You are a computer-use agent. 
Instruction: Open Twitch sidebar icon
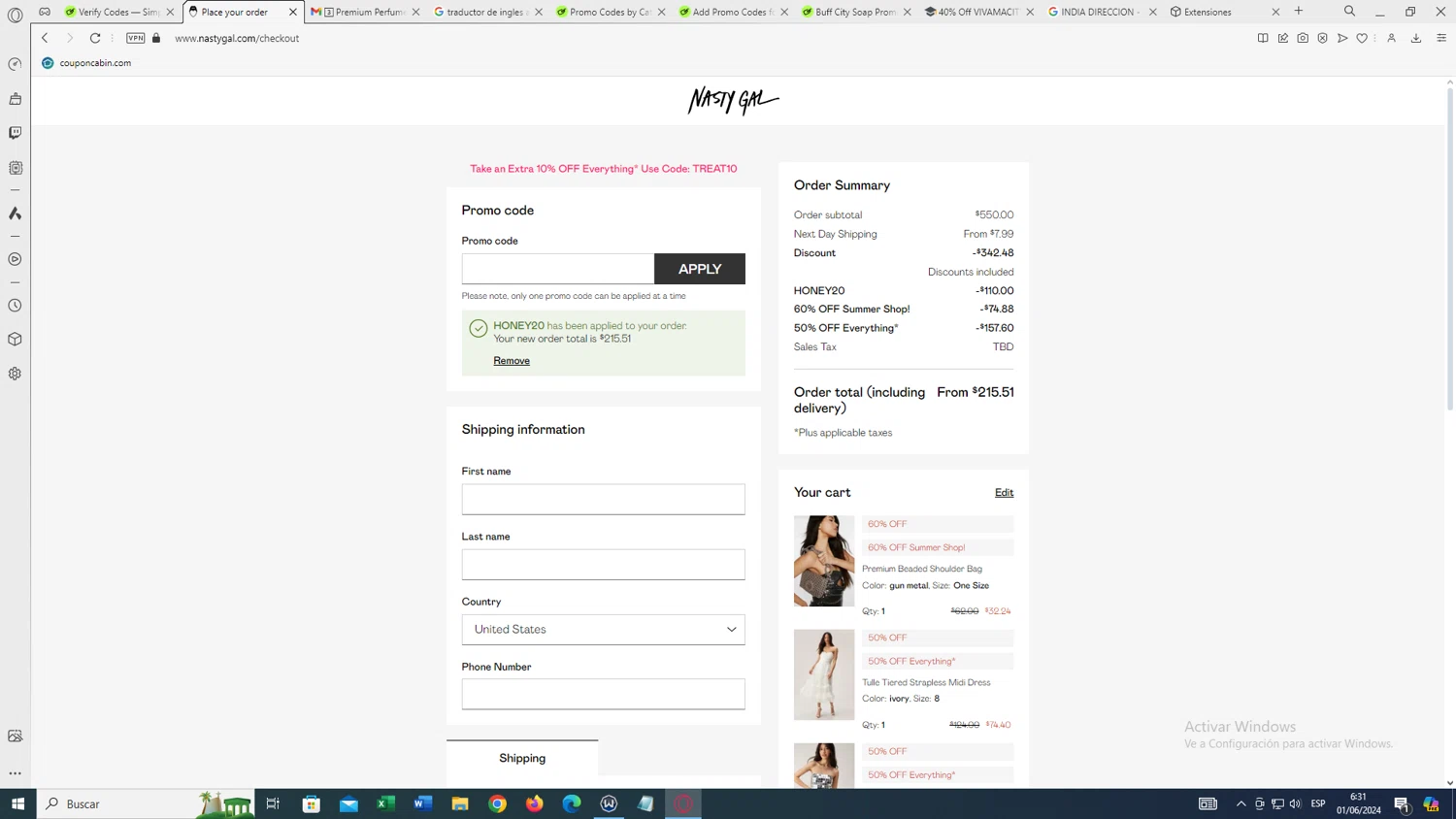click(x=15, y=133)
